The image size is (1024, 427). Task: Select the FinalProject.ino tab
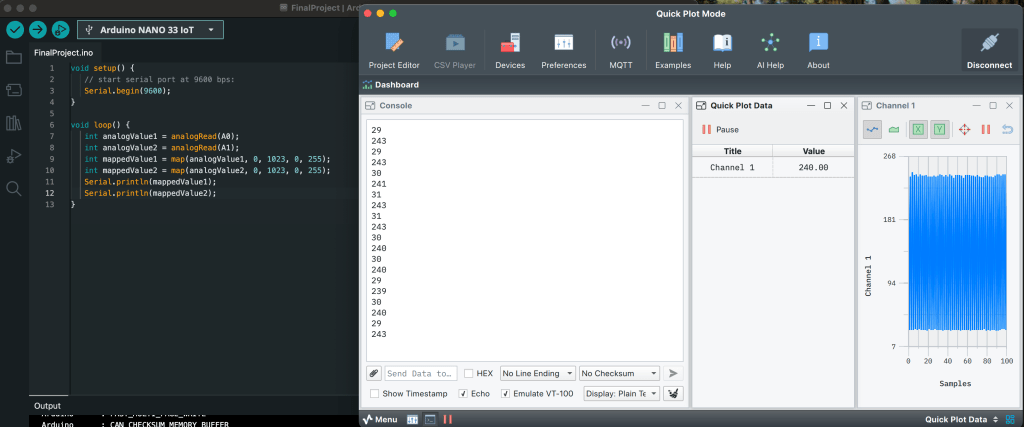[x=62, y=52]
